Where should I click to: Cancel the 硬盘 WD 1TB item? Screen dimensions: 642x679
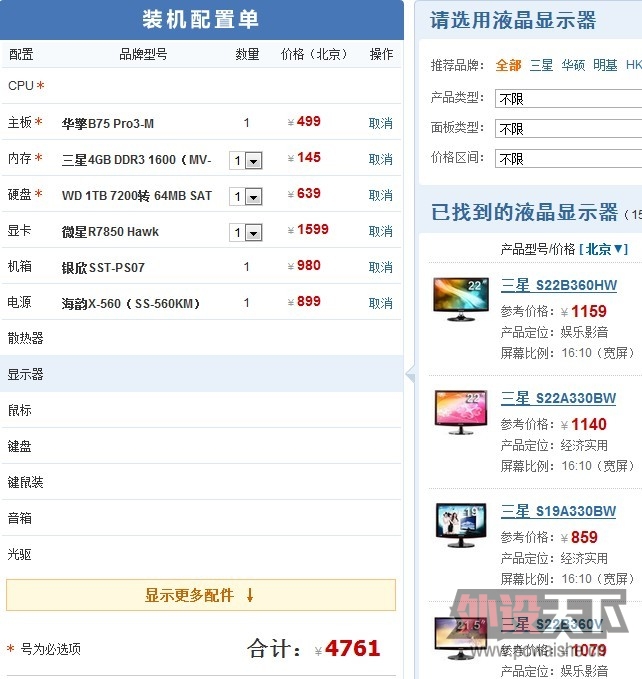381,195
